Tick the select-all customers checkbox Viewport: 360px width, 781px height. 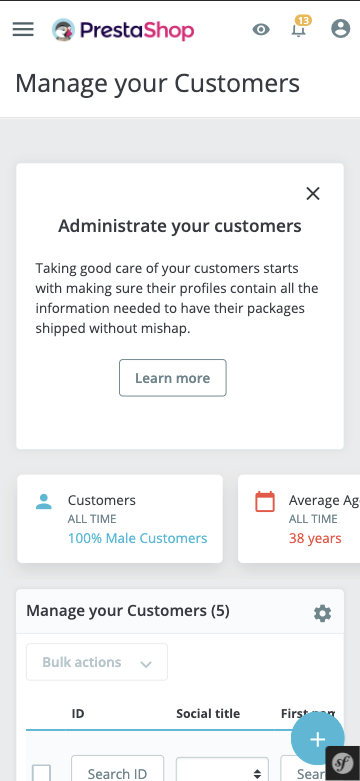41,773
